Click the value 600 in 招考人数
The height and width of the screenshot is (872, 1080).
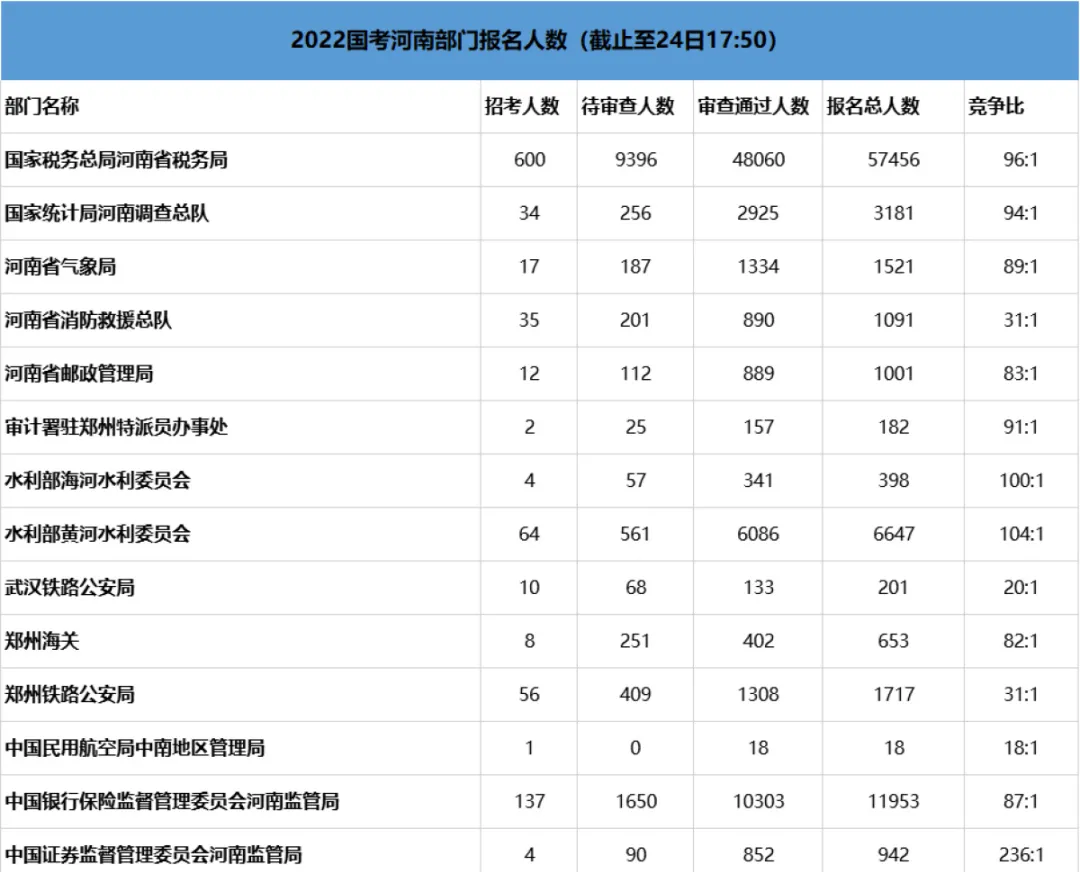530,160
